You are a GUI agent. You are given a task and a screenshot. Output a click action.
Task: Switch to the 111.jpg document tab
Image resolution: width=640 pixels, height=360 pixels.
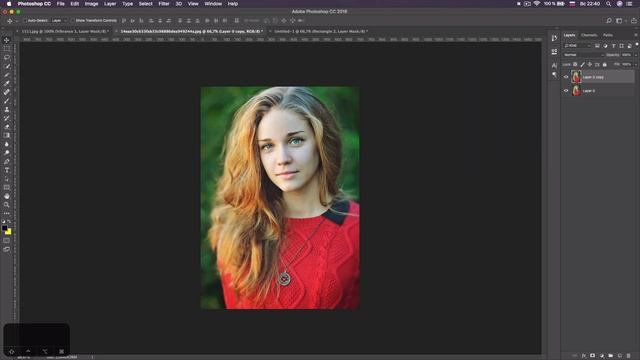[64, 31]
